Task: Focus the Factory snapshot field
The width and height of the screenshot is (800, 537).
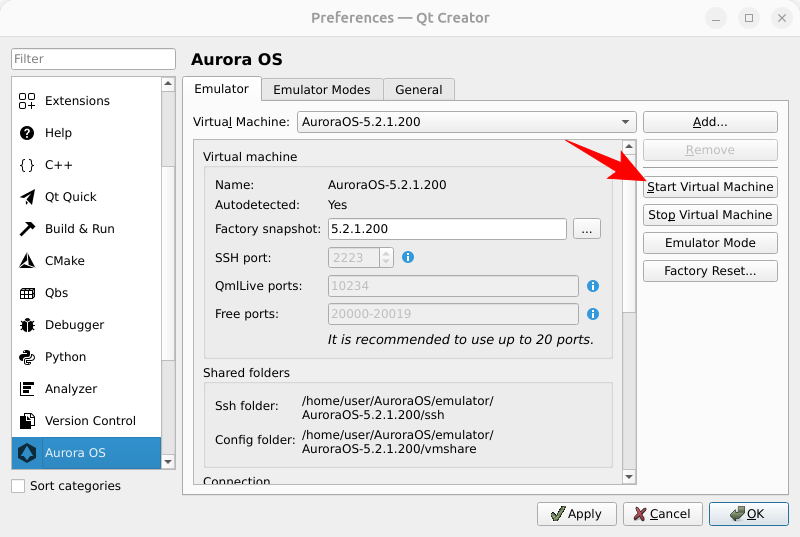Action: click(x=447, y=229)
